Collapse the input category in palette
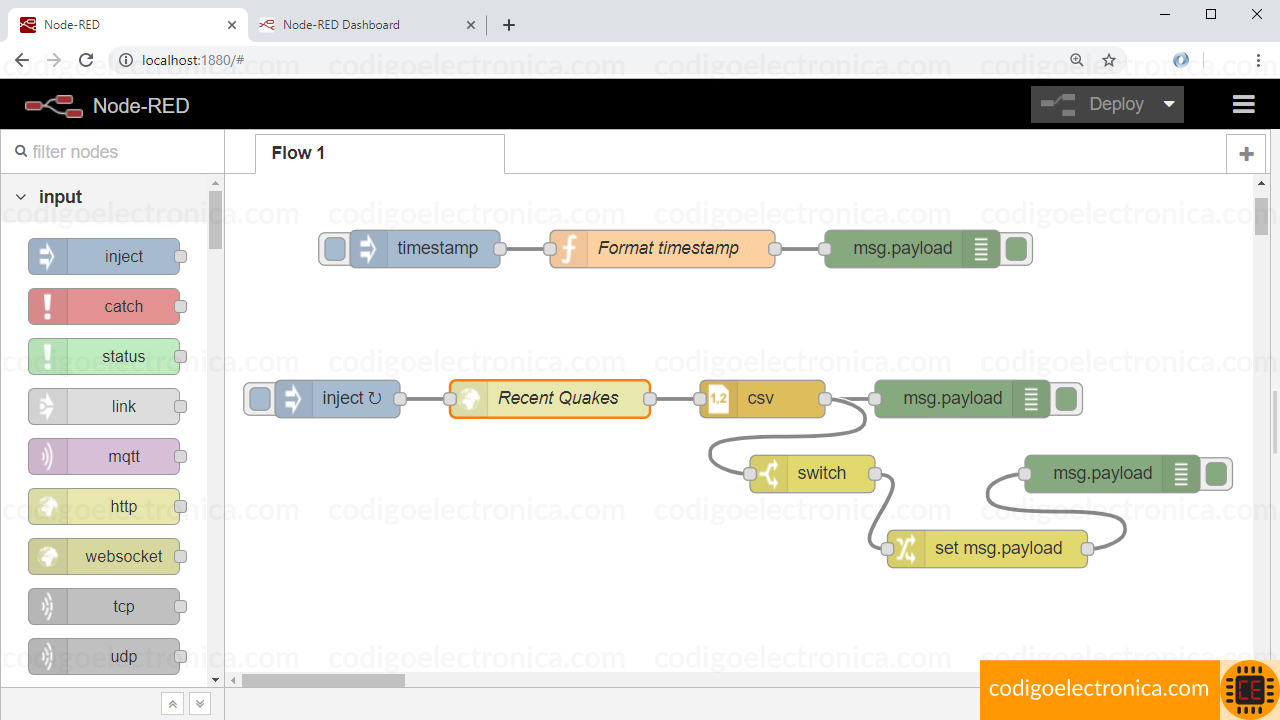 21,197
